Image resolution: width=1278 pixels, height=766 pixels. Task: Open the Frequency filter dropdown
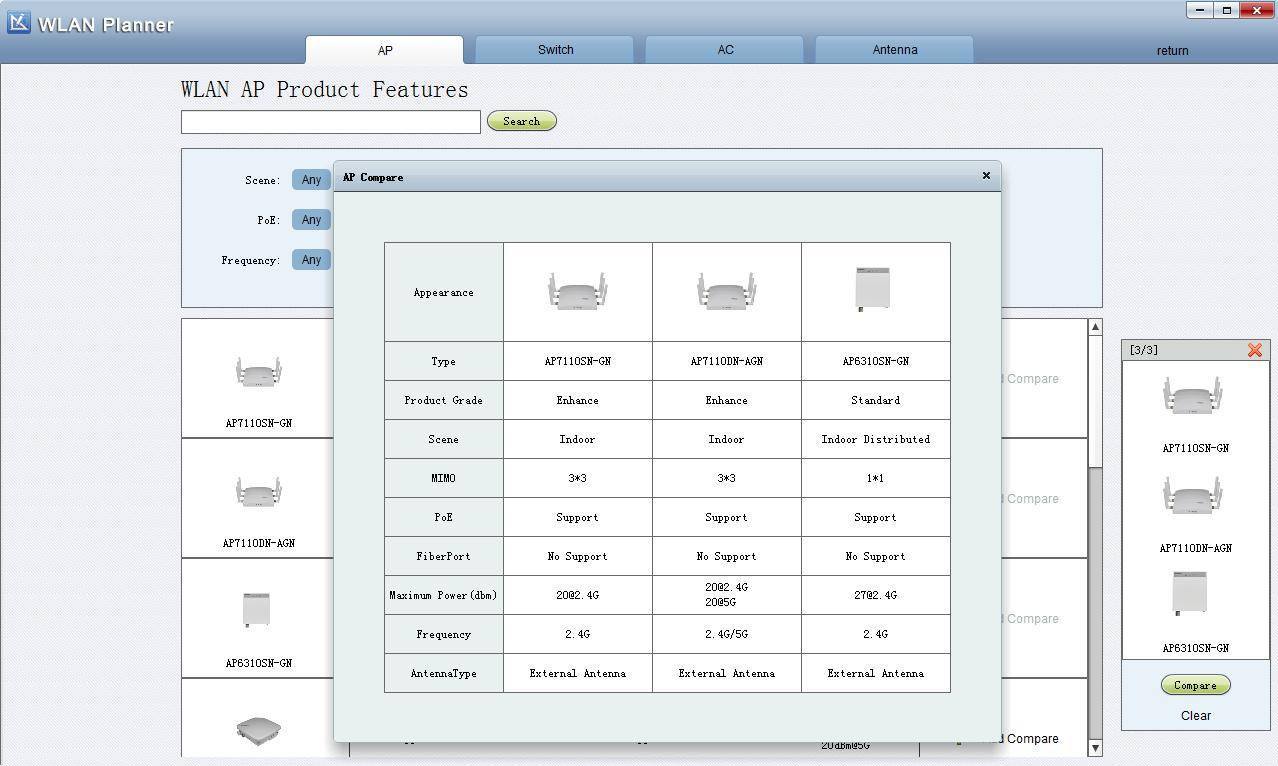pos(311,259)
